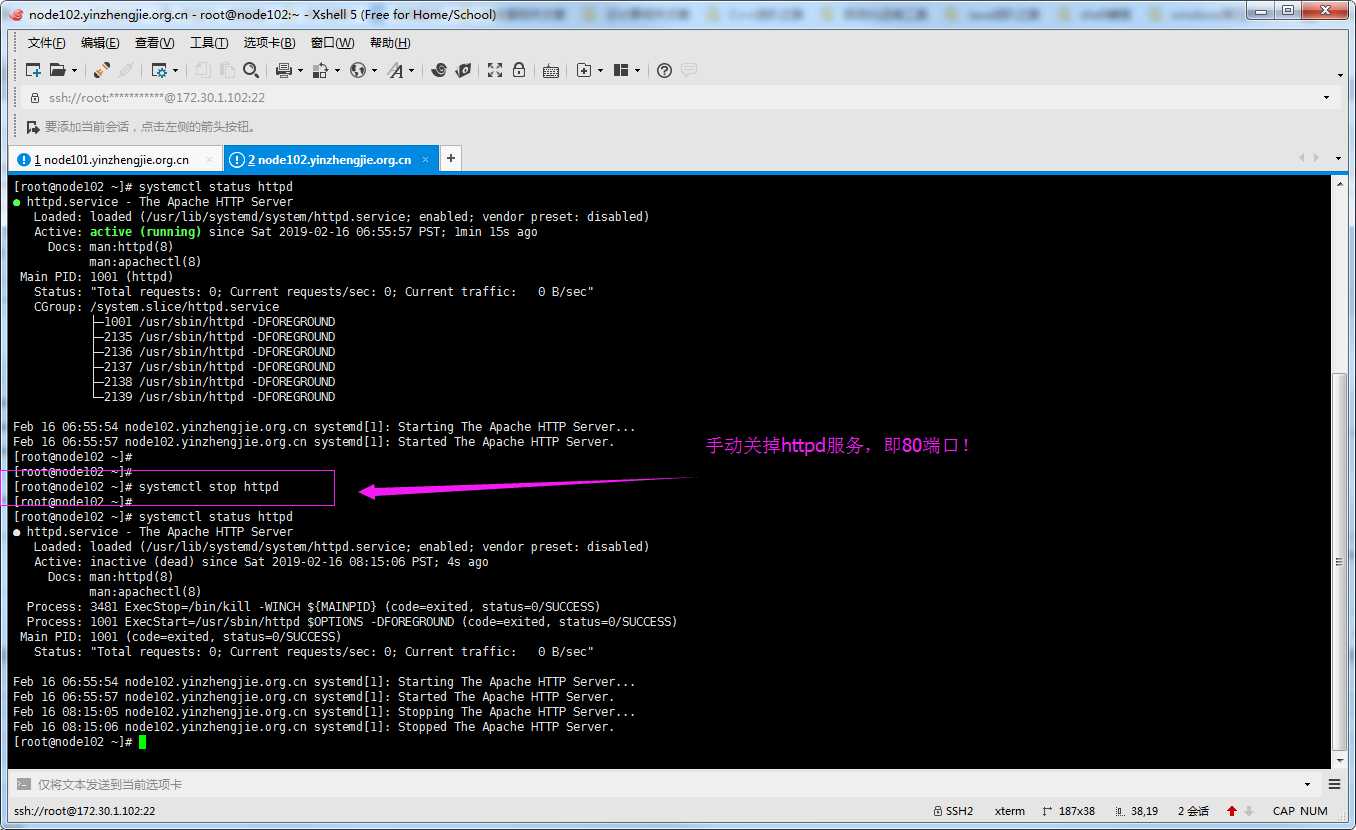Close the node102 tab

tap(425, 159)
